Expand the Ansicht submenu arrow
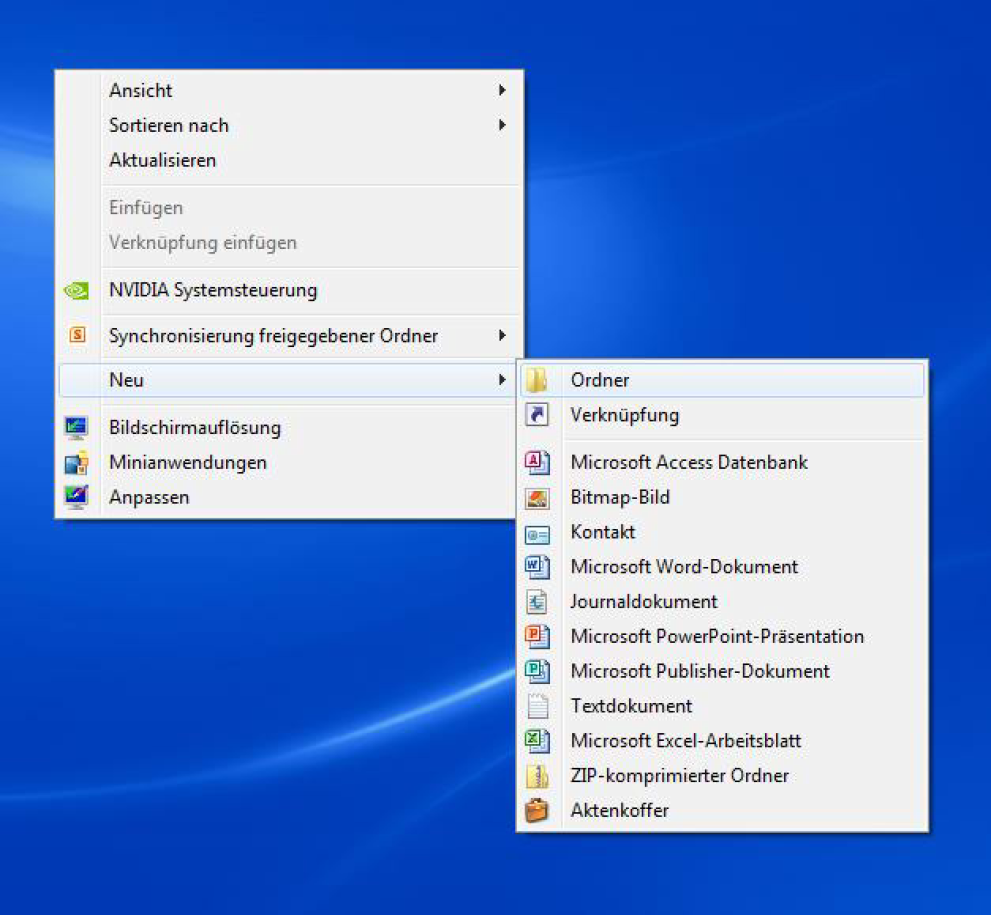Image resolution: width=991 pixels, height=915 pixels. coord(502,91)
